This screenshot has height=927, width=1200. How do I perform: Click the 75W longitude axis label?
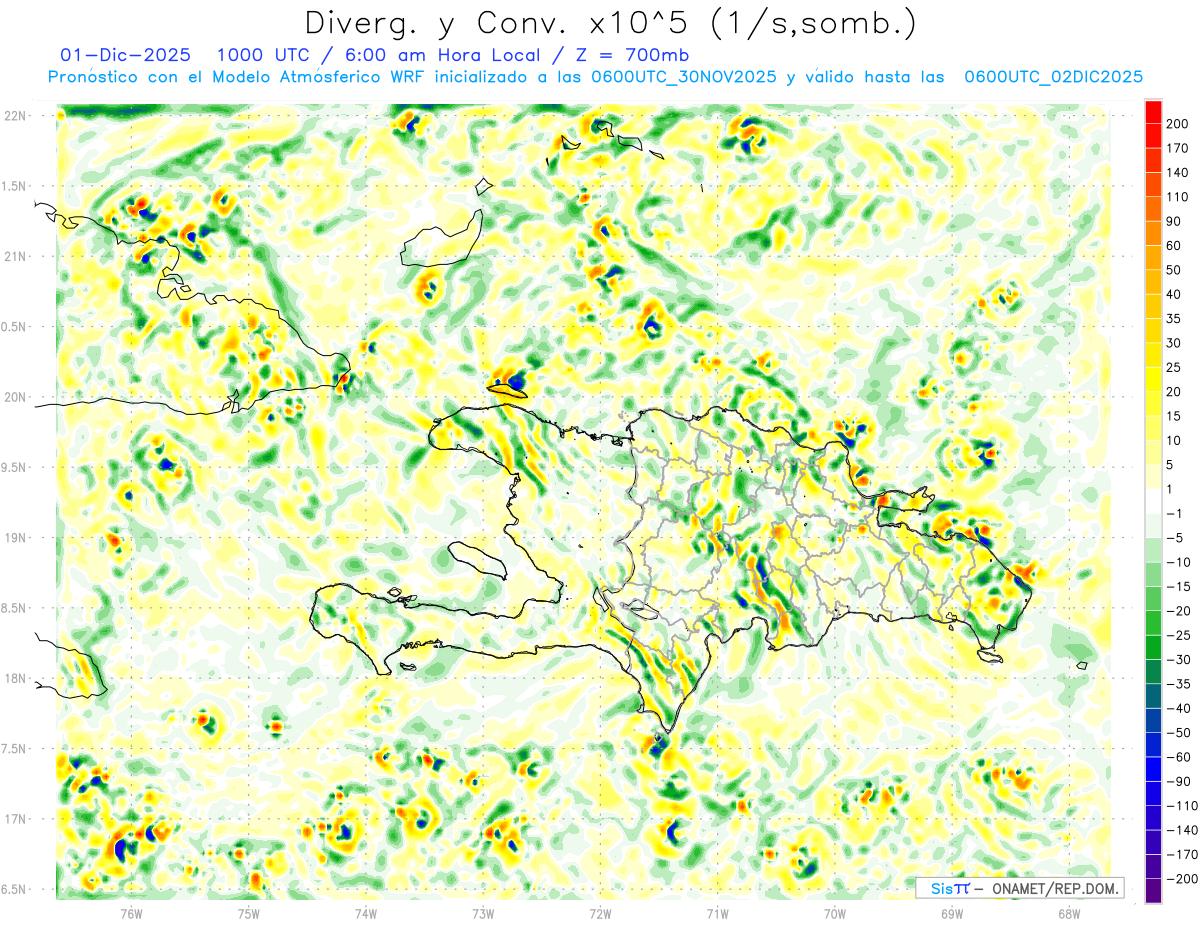click(248, 912)
